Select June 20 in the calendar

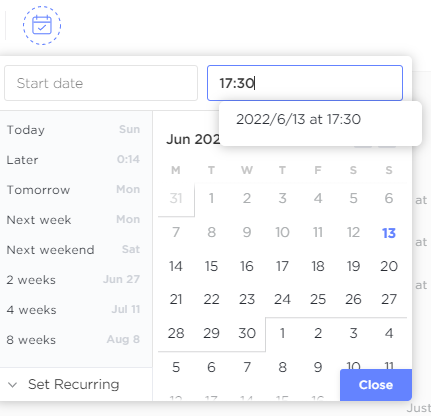[389, 266]
